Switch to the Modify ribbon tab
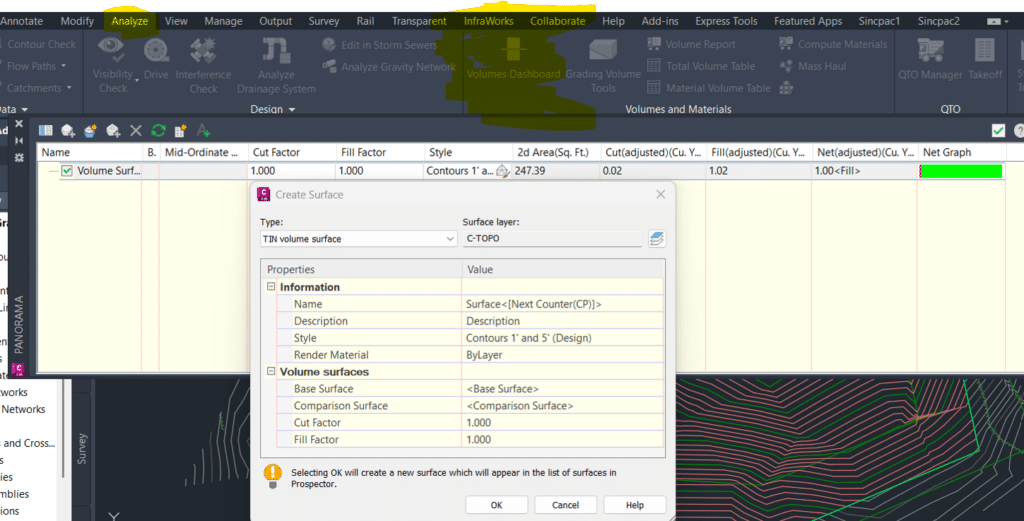The width and height of the screenshot is (1024, 521). click(x=77, y=21)
